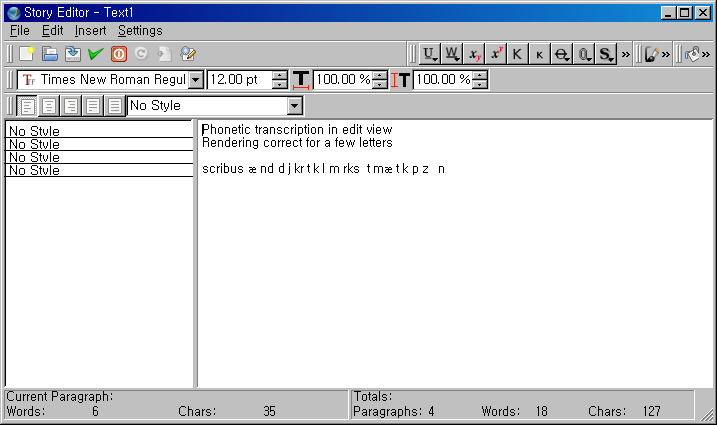The image size is (717, 425).
Task: Click green checkmark to update and exit
Action: click(96, 54)
